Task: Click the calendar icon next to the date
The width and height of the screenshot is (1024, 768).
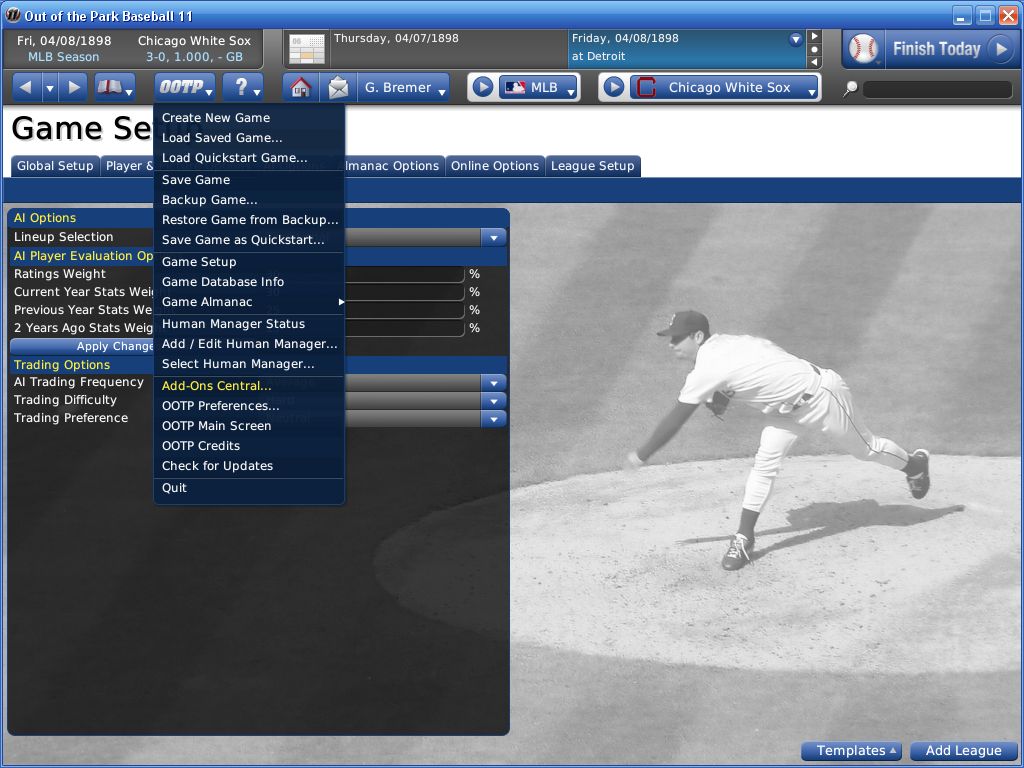Action: (x=306, y=49)
